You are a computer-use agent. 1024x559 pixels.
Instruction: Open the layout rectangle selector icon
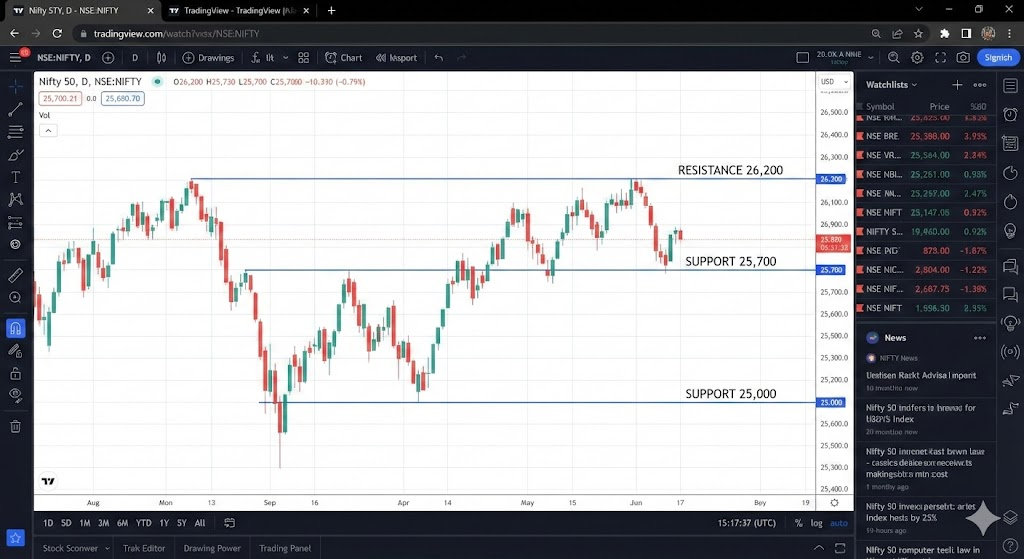click(803, 57)
